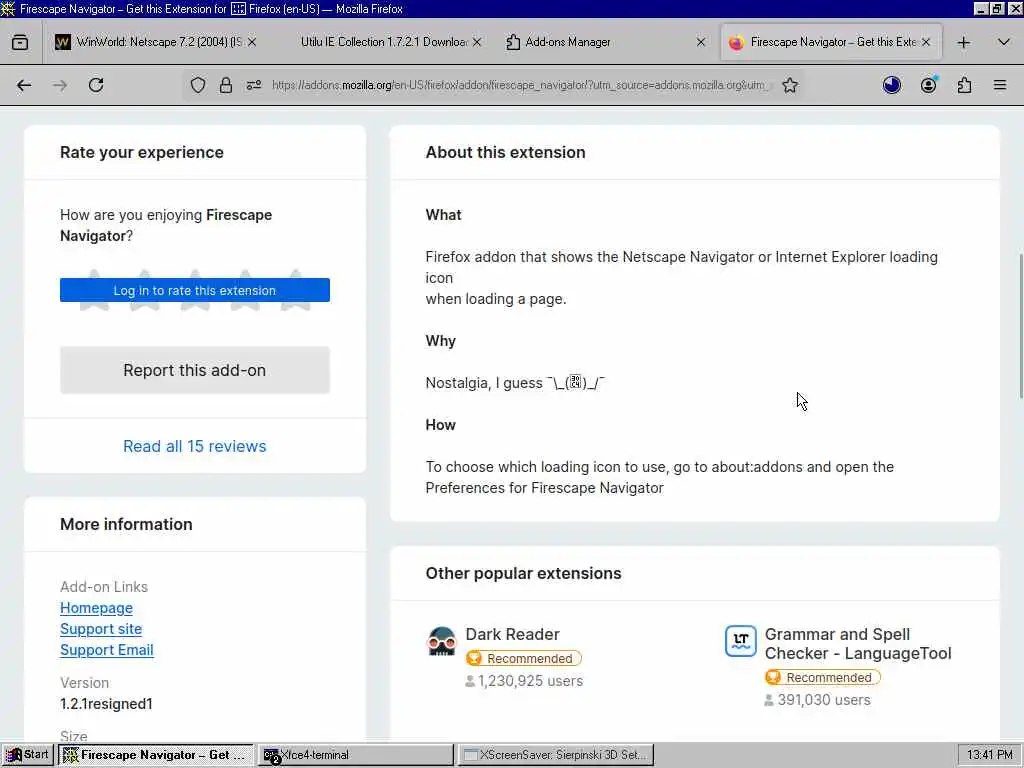Close the Firescape Navigator tab
This screenshot has height=768, width=1024.
926,42
